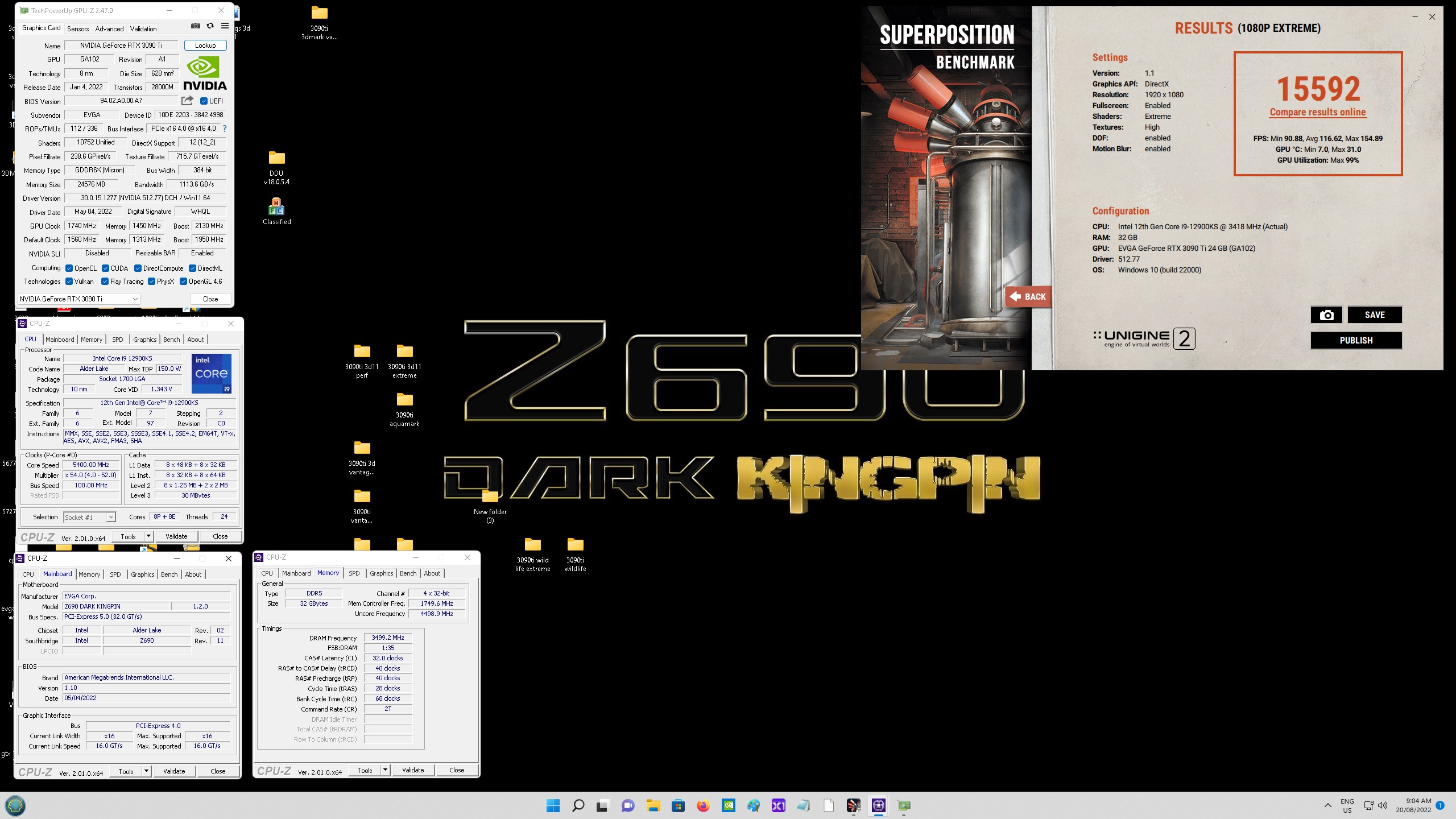Open taskbar Search

coord(578,805)
